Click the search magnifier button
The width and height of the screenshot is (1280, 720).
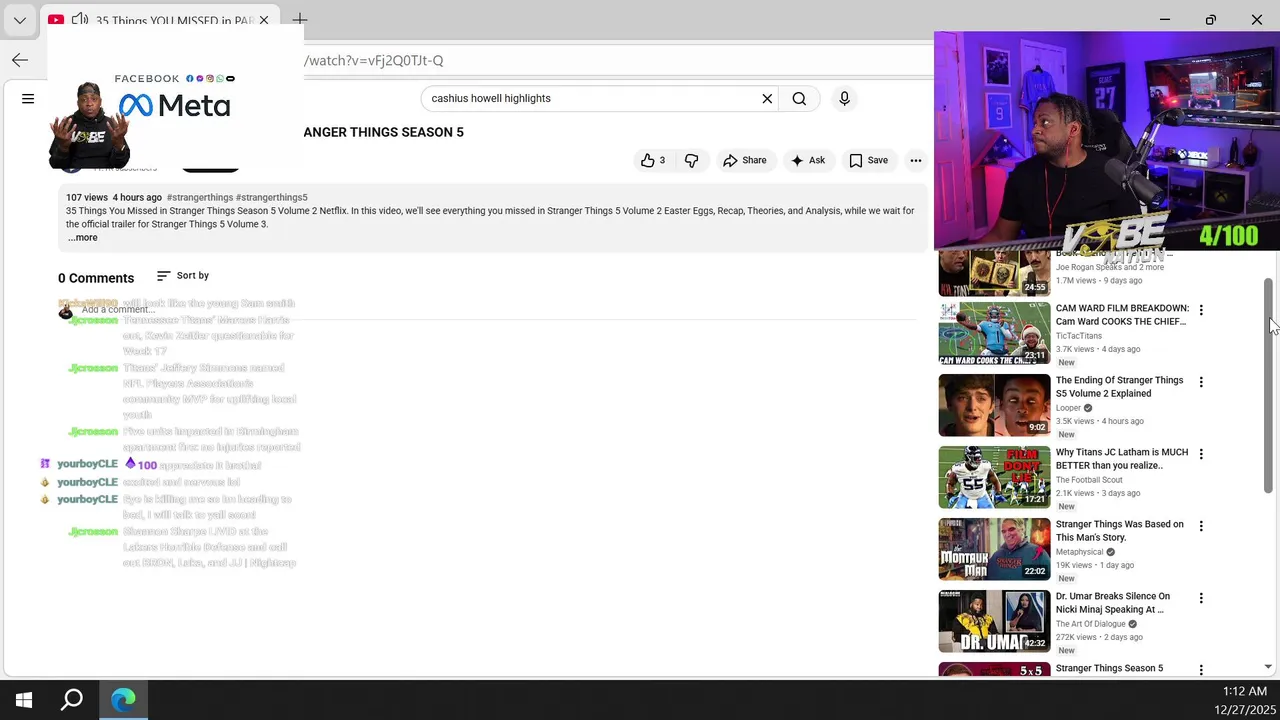pos(799,99)
